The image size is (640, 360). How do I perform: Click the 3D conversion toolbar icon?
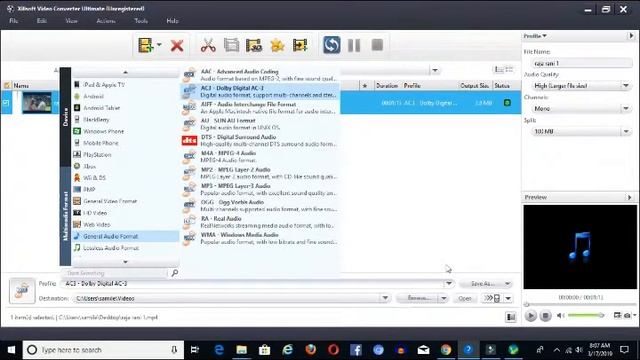click(254, 45)
